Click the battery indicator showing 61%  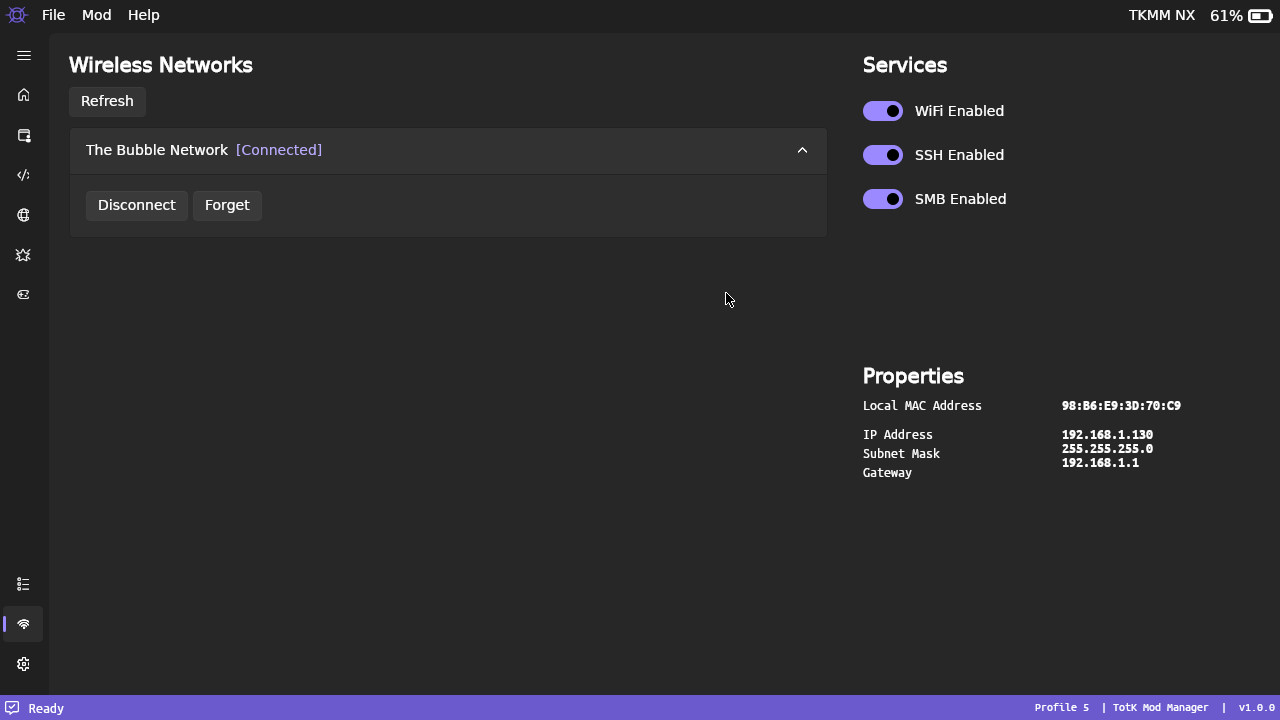[1240, 15]
